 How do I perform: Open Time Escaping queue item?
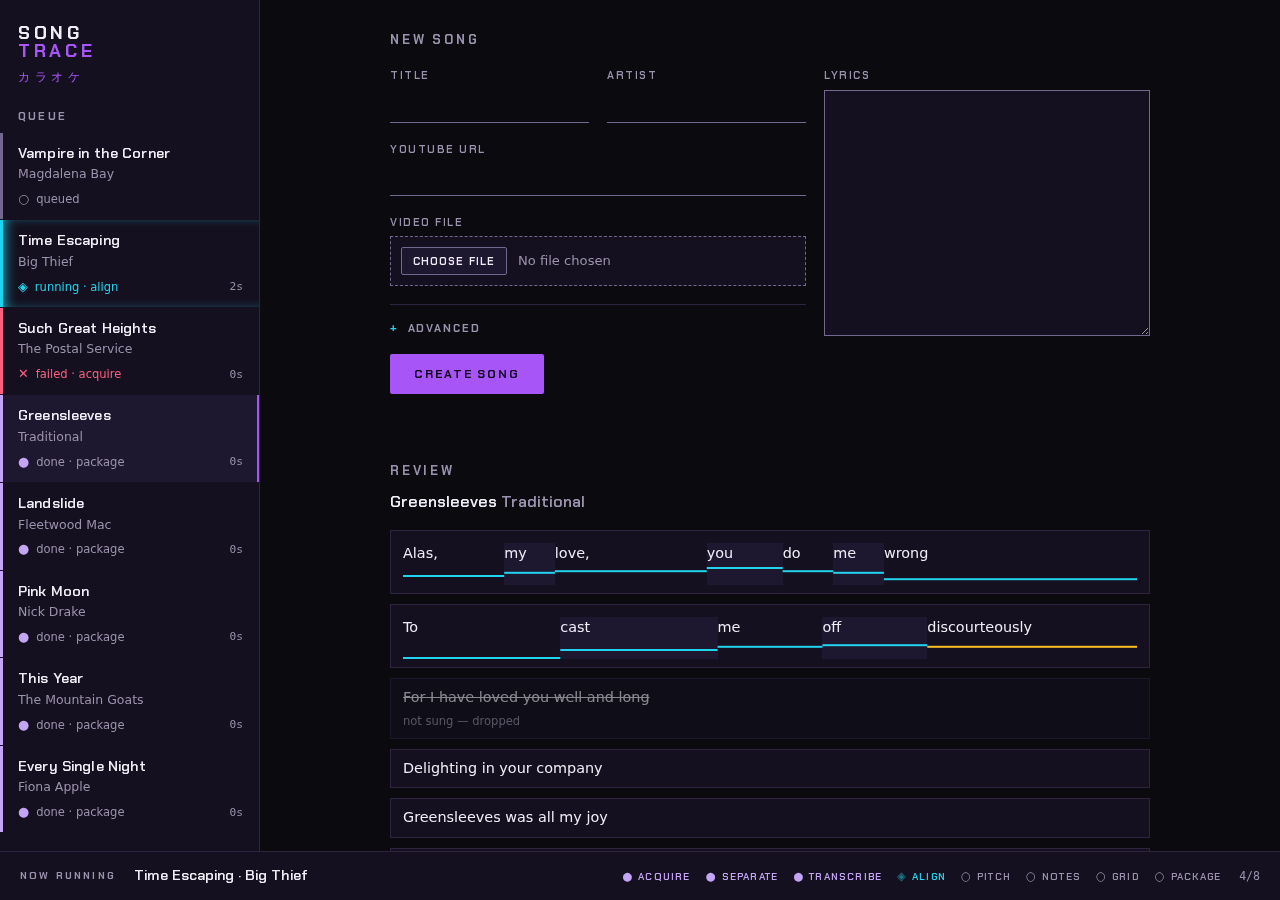(x=130, y=263)
